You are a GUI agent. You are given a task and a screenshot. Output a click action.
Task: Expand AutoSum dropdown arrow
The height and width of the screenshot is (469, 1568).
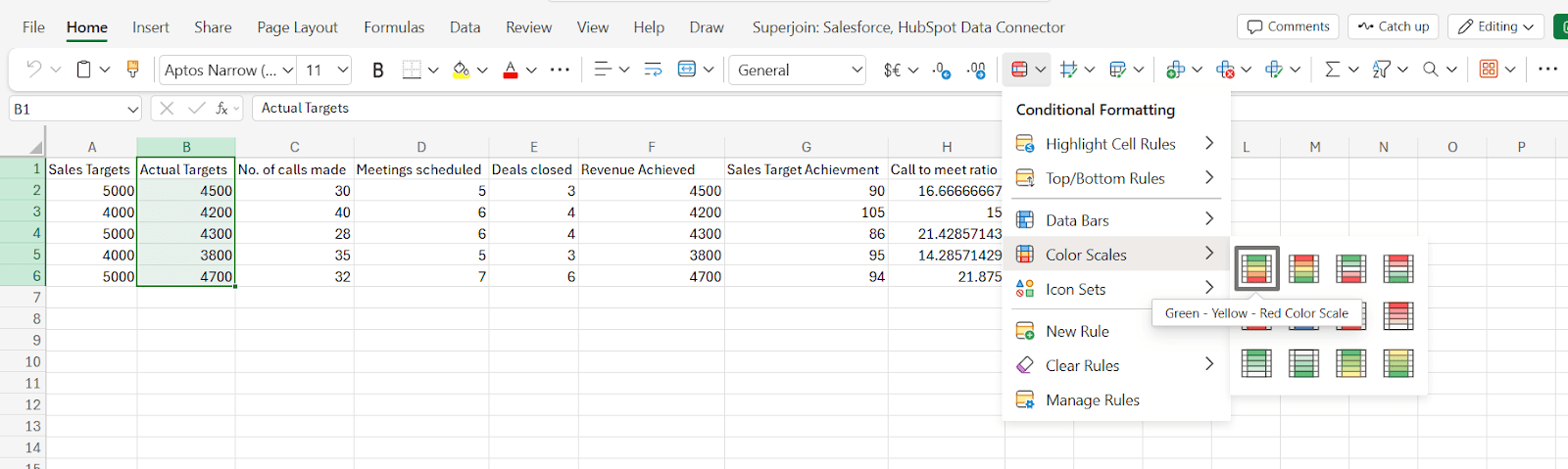coord(1353,70)
